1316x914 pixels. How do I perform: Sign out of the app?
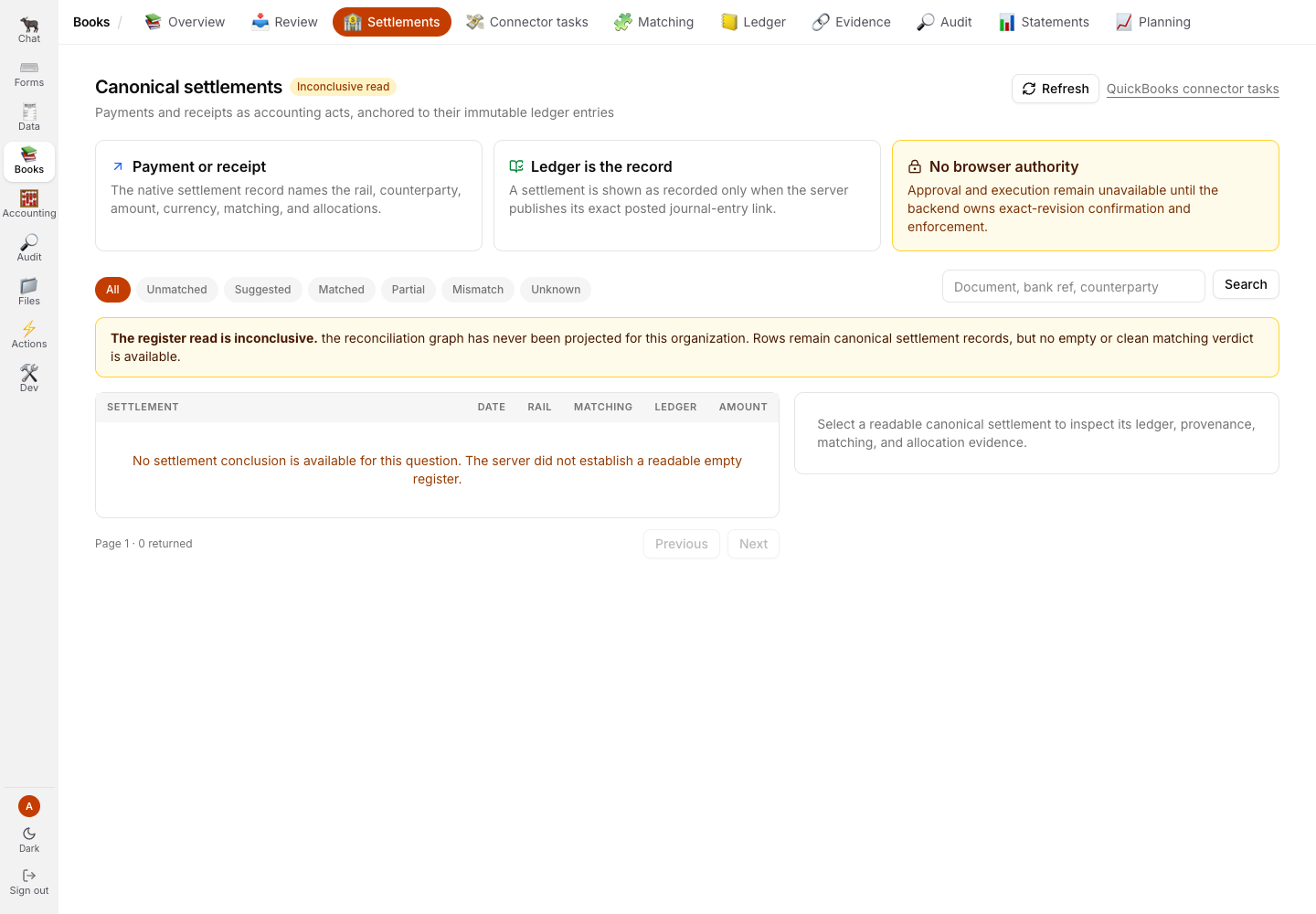[29, 882]
